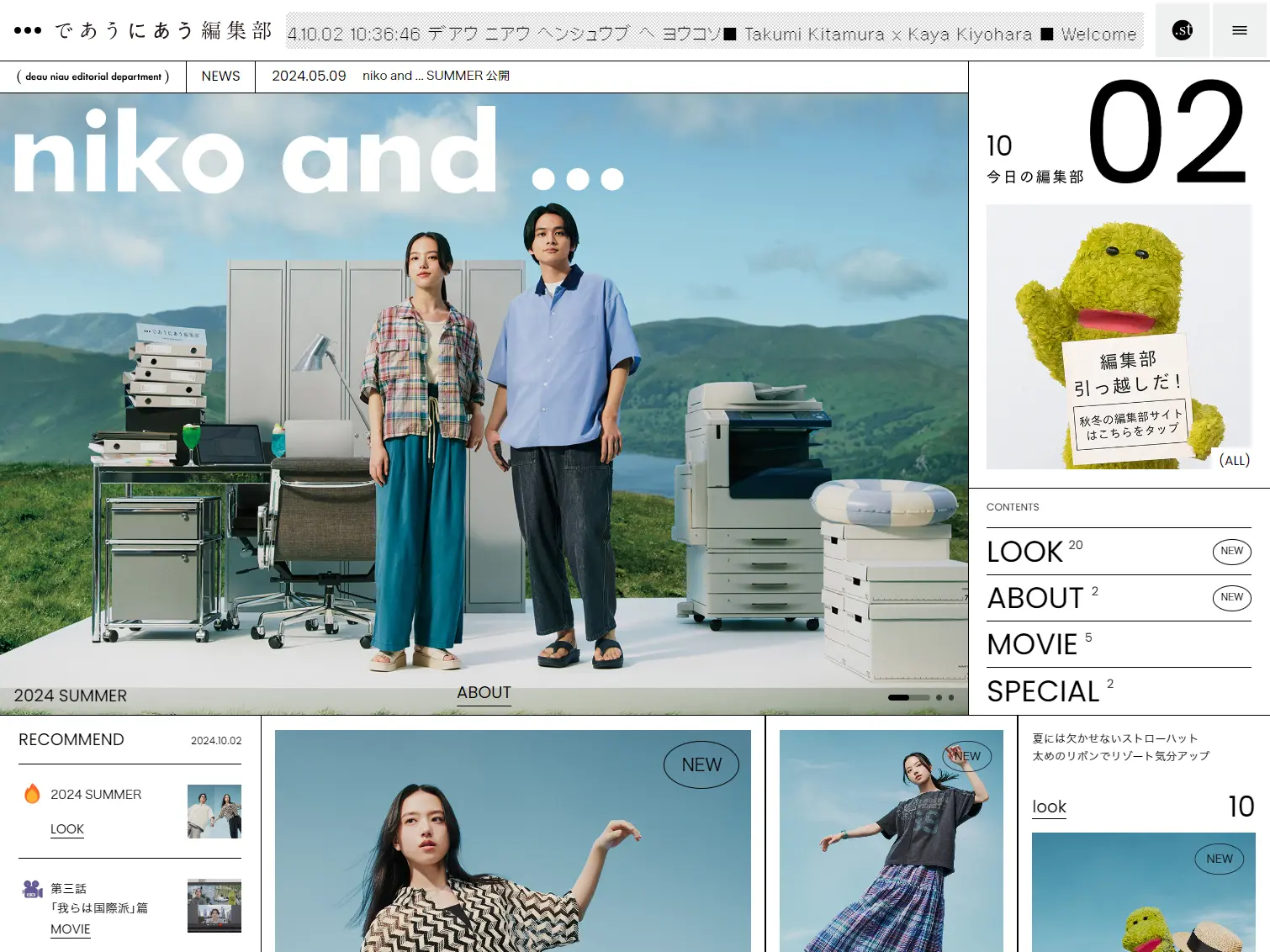Click the 2024 SUMMER caption on hero image
The width and height of the screenshot is (1270, 952).
tap(71, 695)
